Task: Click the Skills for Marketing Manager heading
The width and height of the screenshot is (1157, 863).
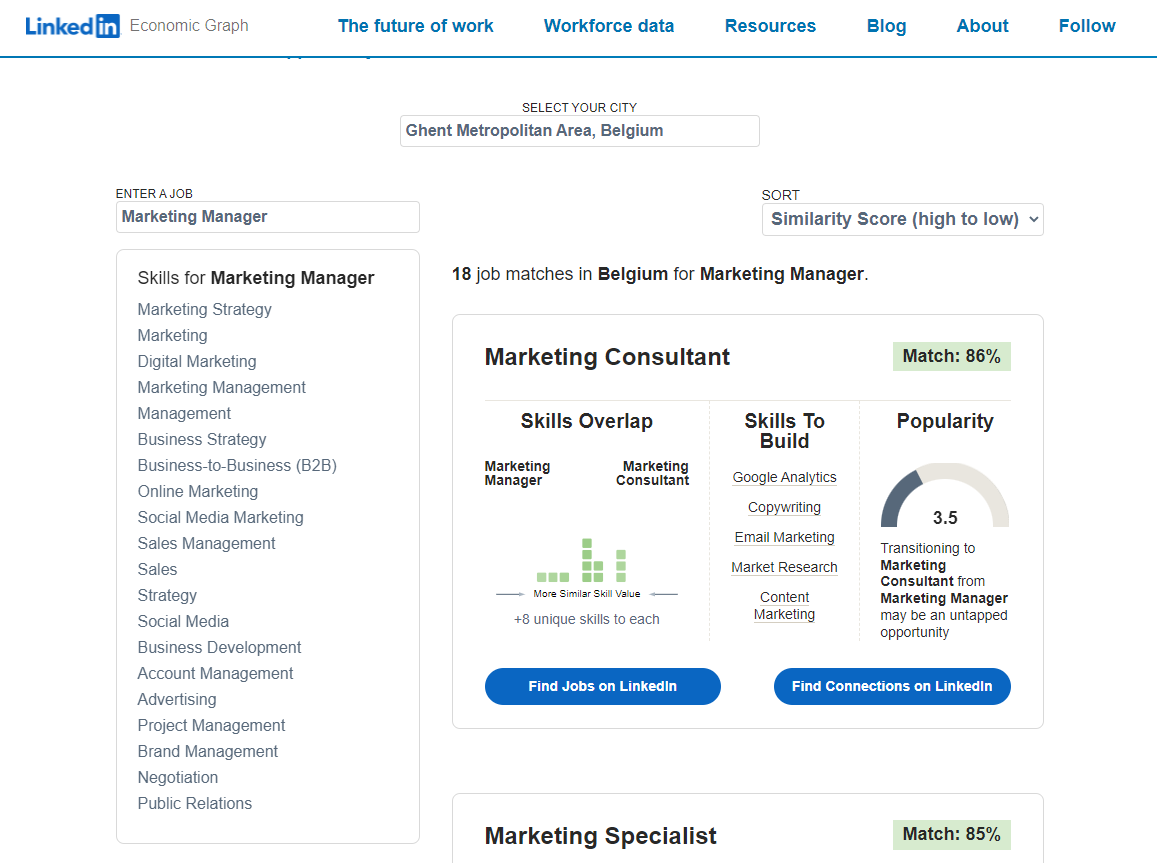Action: point(255,278)
